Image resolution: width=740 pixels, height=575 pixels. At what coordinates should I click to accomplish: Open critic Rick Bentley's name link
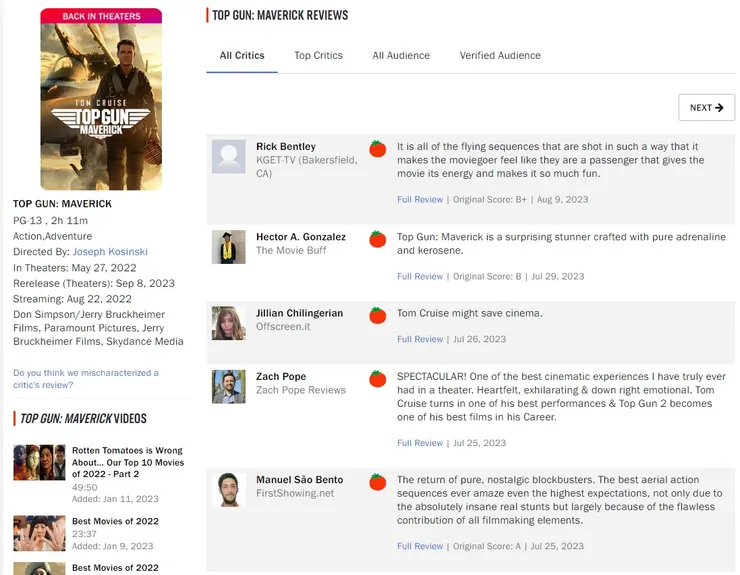[x=286, y=146]
